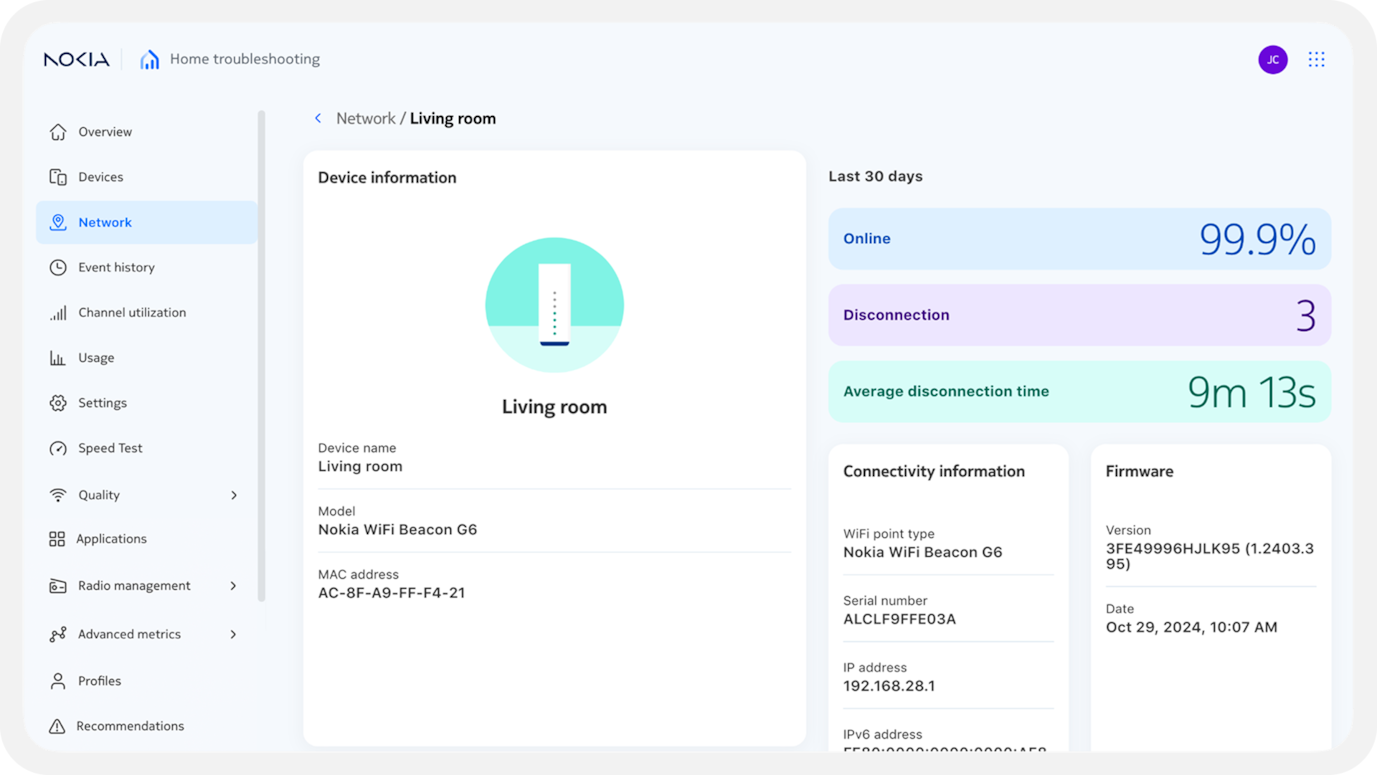Click the Recommendations warning triangle icon

57,726
